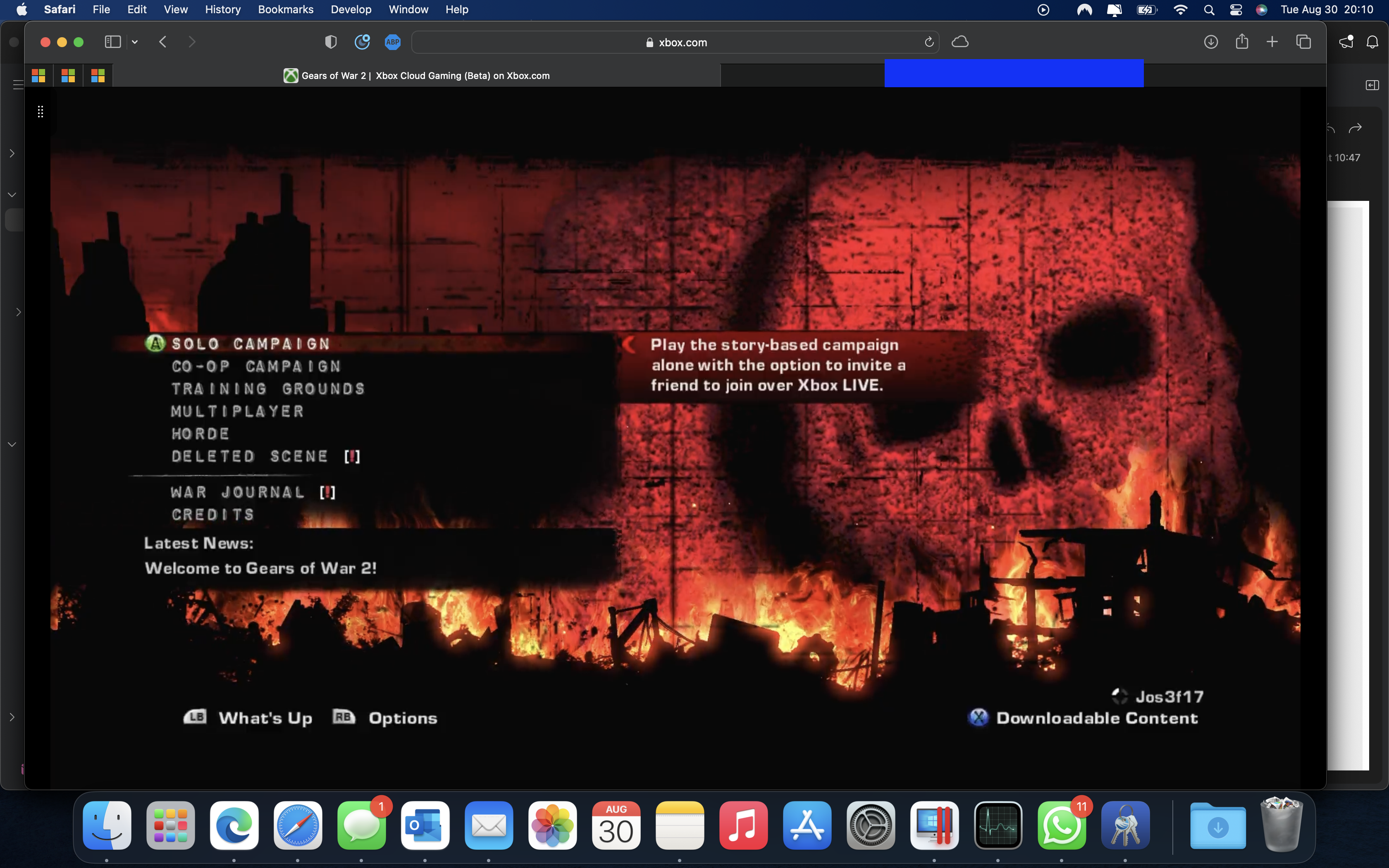
Task: Click the RB Options prompt
Action: pyautogui.click(x=385, y=718)
